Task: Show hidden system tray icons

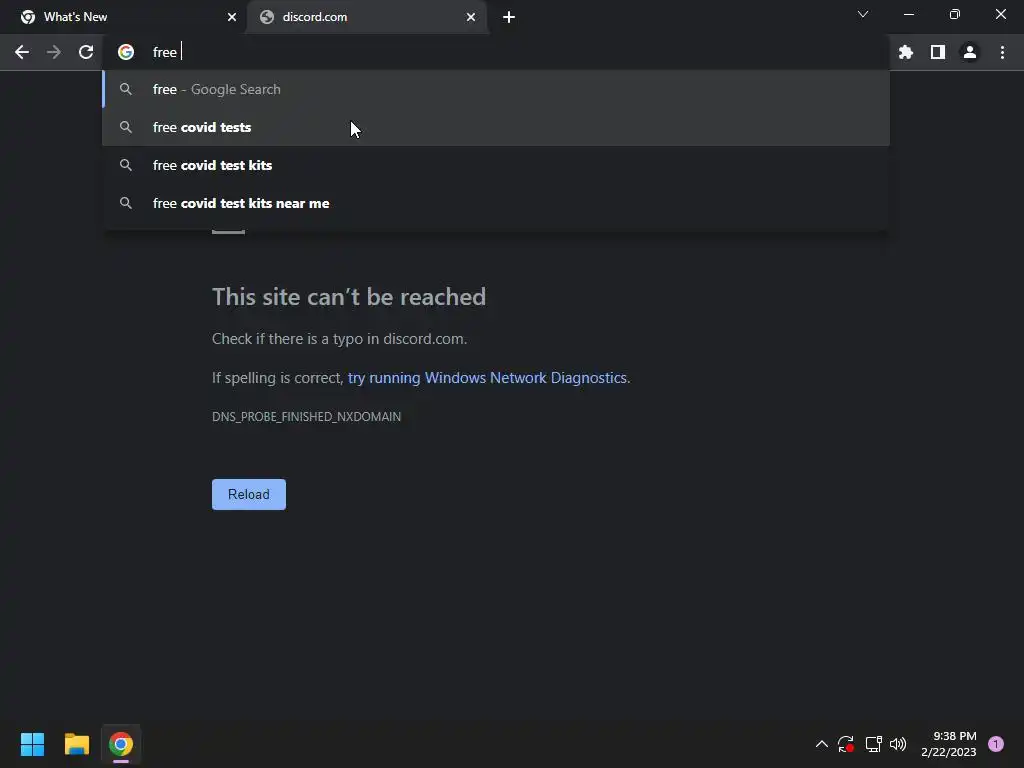Action: pyautogui.click(x=822, y=744)
